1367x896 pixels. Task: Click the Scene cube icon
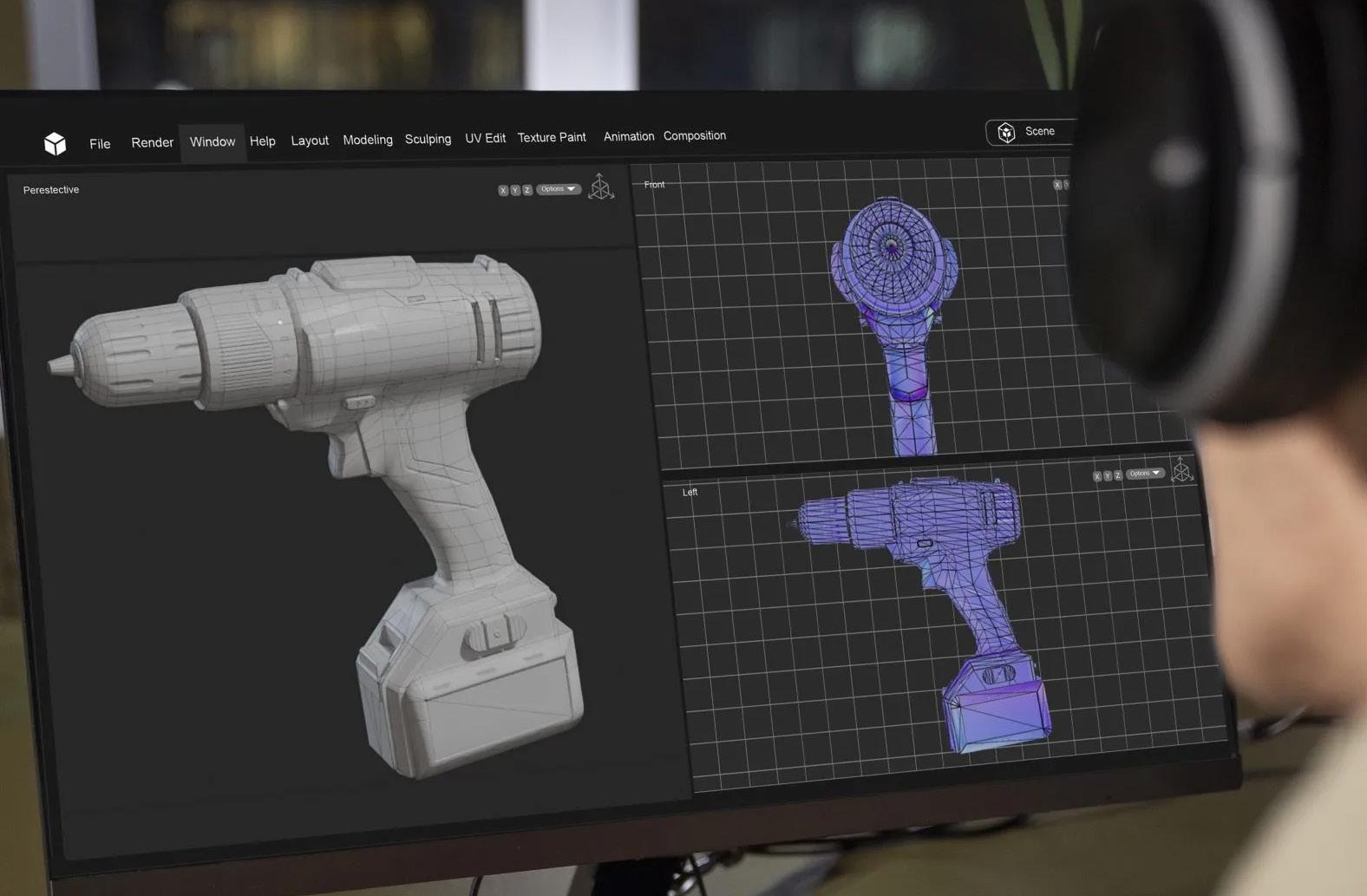pyautogui.click(x=1006, y=132)
